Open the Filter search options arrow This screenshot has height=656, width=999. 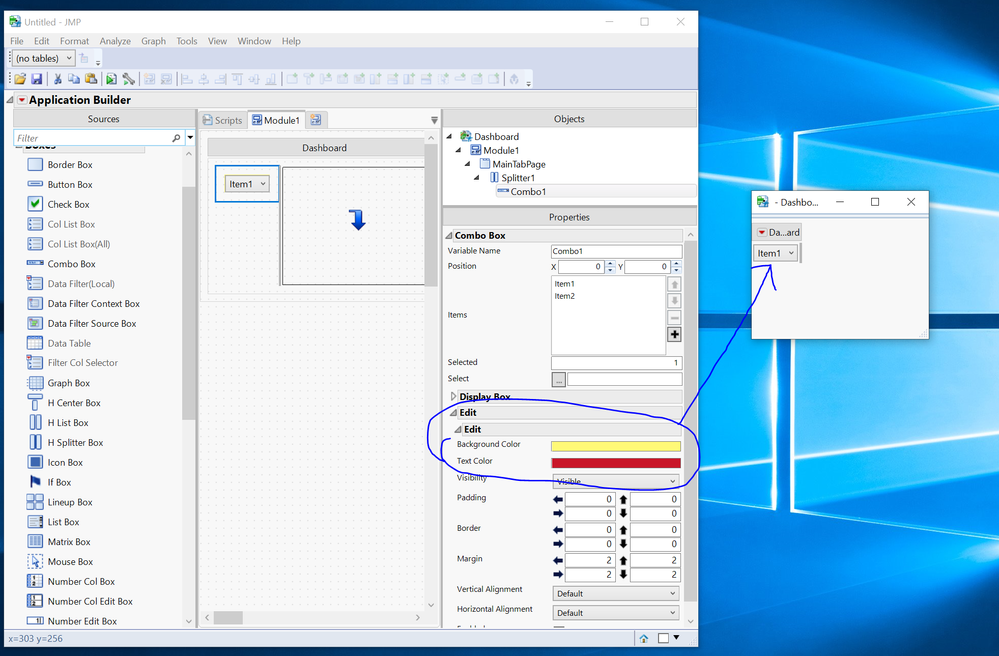coord(190,138)
